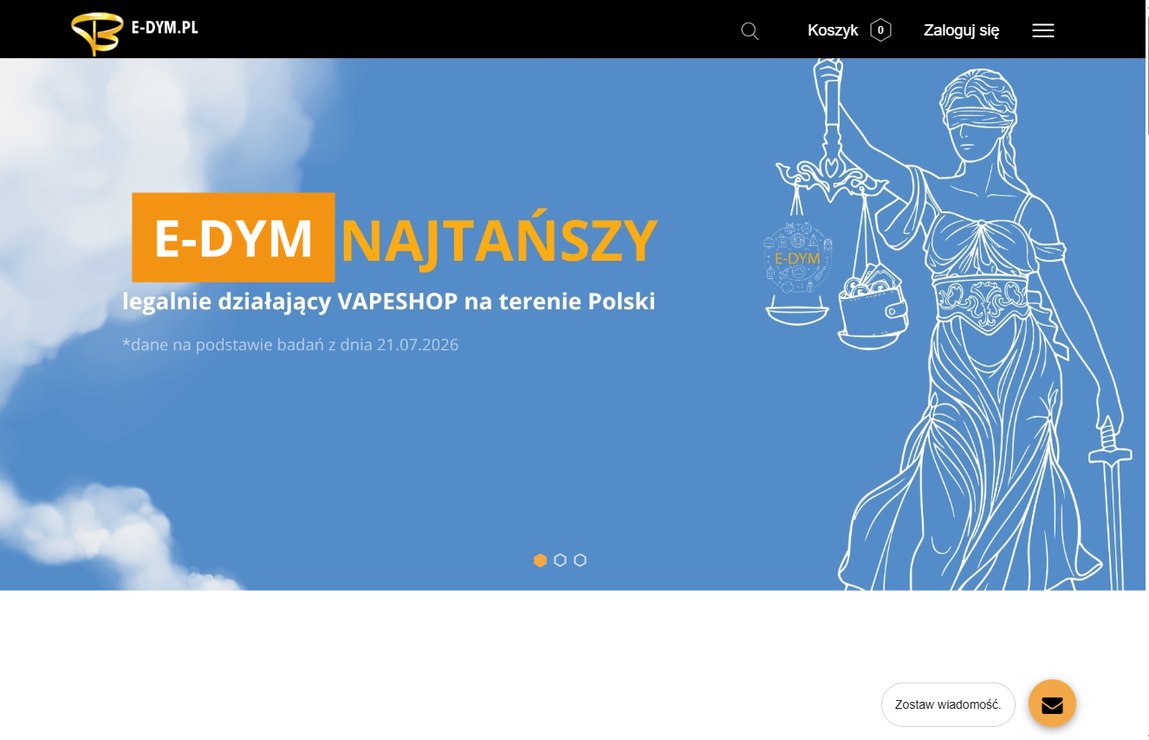The height and width of the screenshot is (740, 1149).
Task: Click the E-DYM NAJTAŃSZY banner heading
Action: click(394, 237)
